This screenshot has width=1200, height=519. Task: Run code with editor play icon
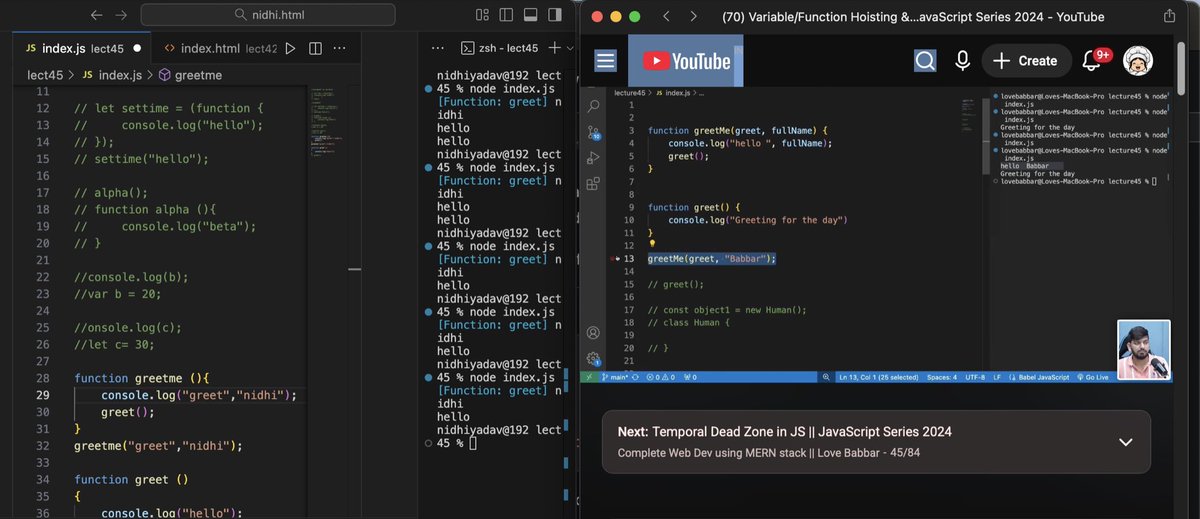(291, 48)
